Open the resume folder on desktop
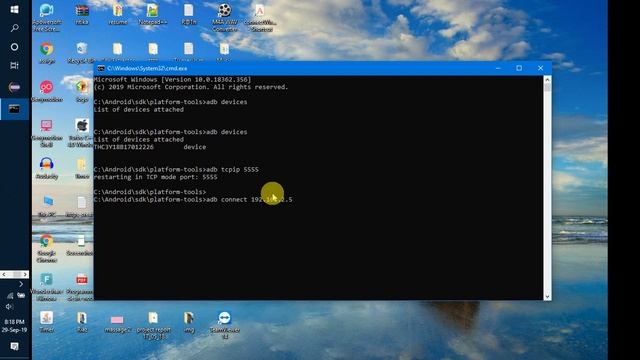Viewport: 640px width, 360px height. [118, 15]
